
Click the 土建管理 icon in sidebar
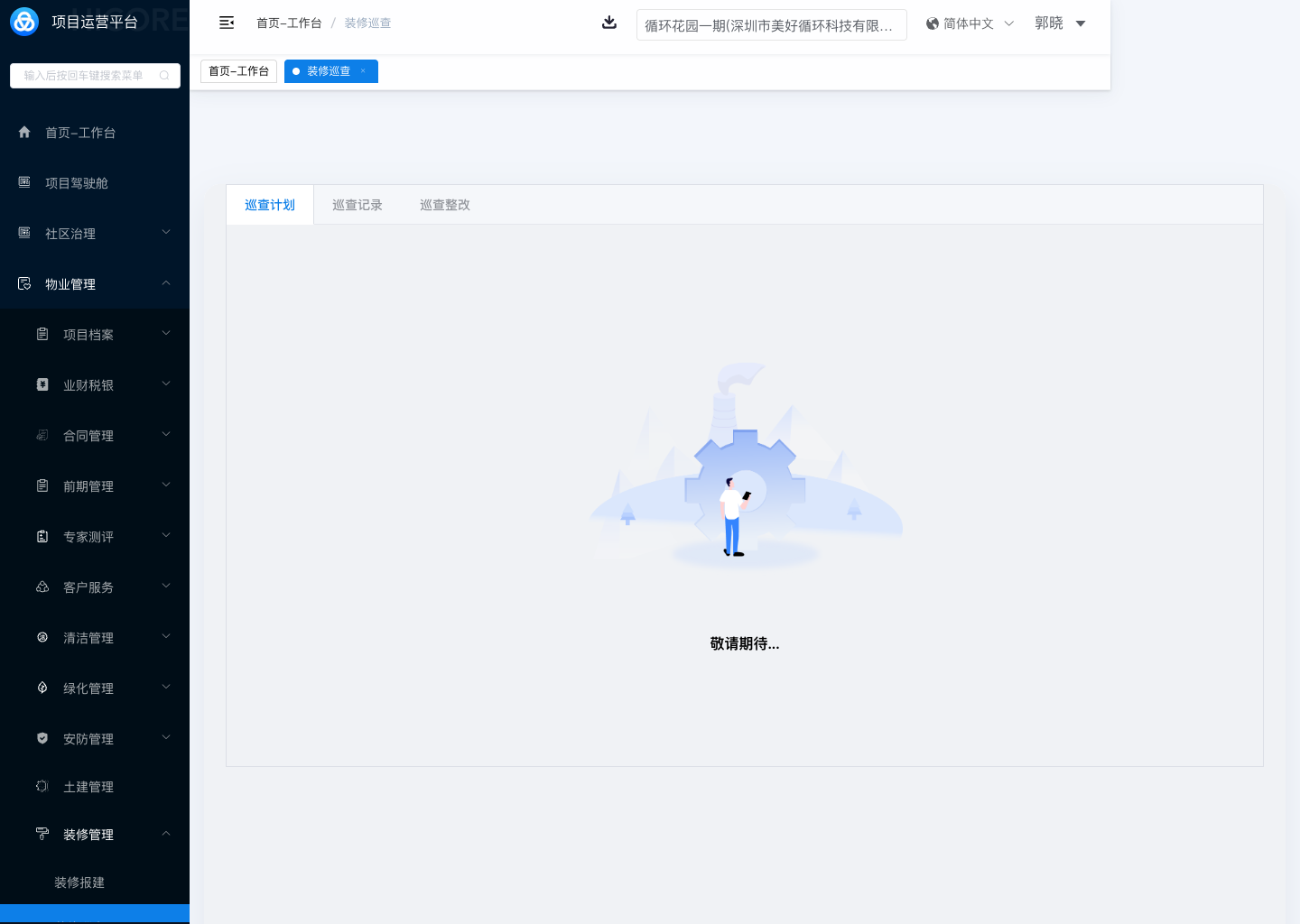click(42, 786)
